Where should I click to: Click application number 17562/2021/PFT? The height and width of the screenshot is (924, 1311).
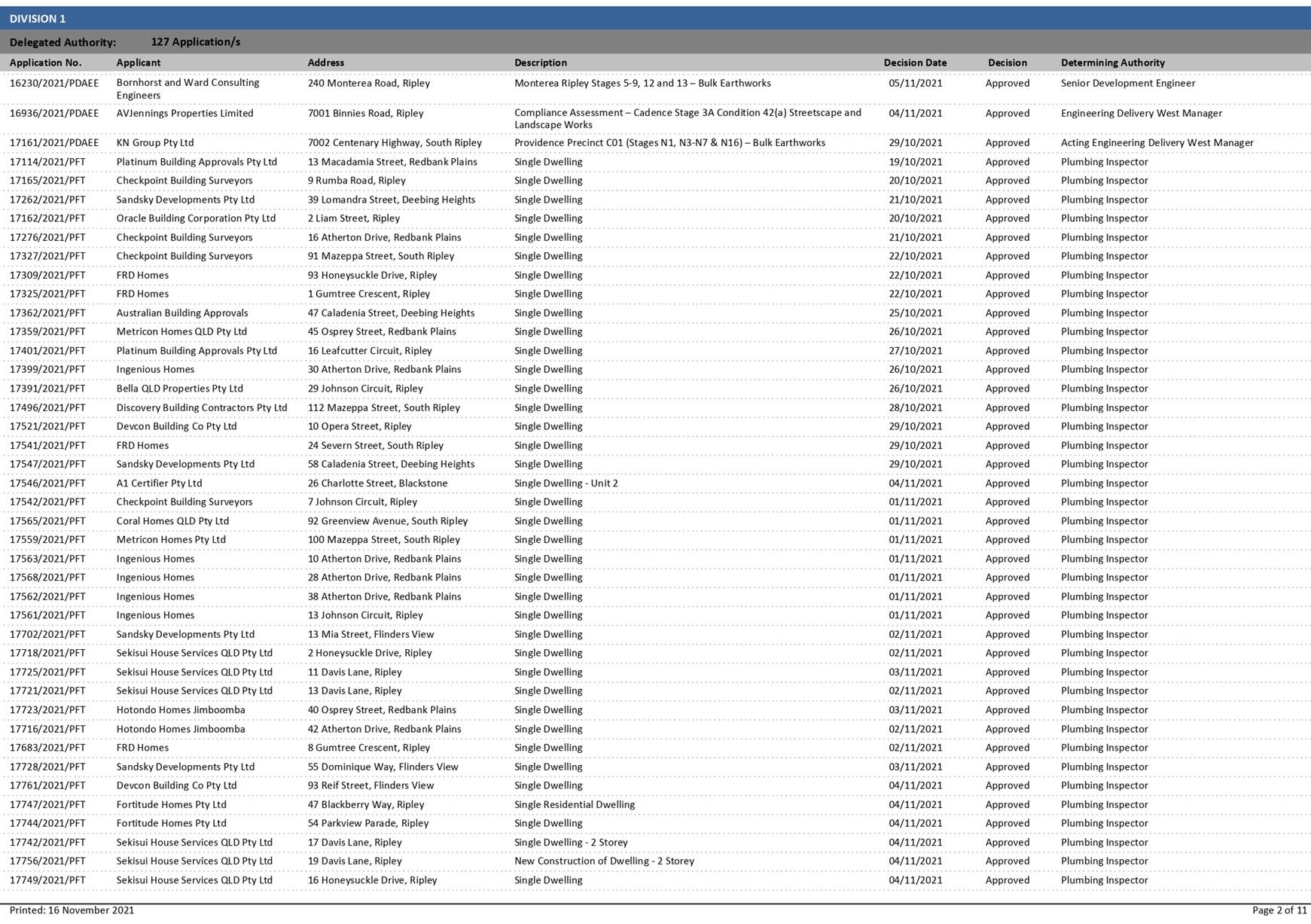coord(47,596)
